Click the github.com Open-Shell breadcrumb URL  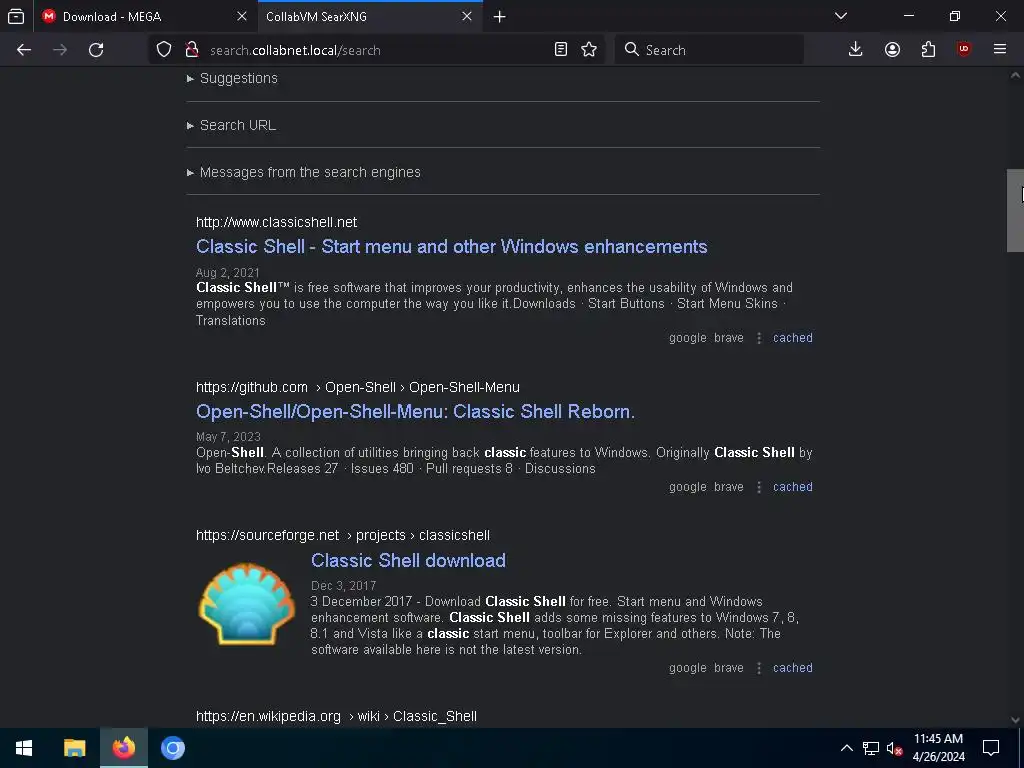click(358, 387)
